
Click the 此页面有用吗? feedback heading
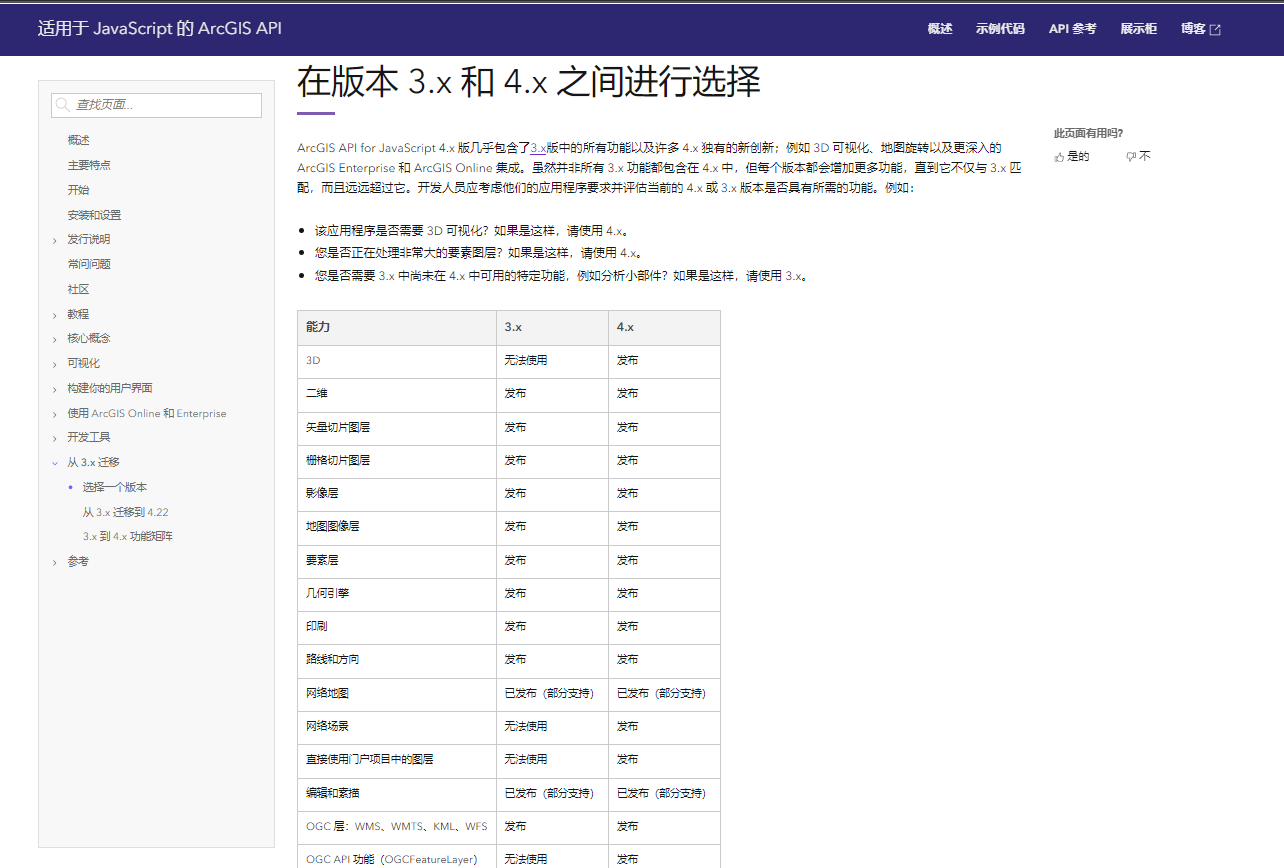tap(1088, 133)
